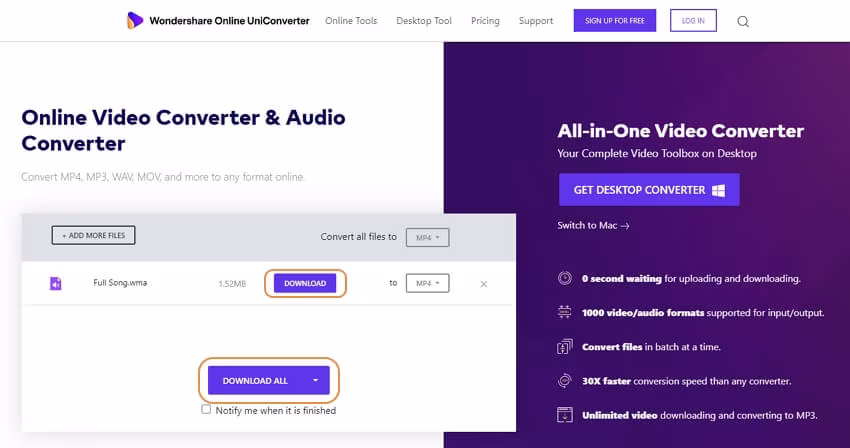850x448 pixels.
Task: Open the Online Tools menu
Action: (x=351, y=21)
